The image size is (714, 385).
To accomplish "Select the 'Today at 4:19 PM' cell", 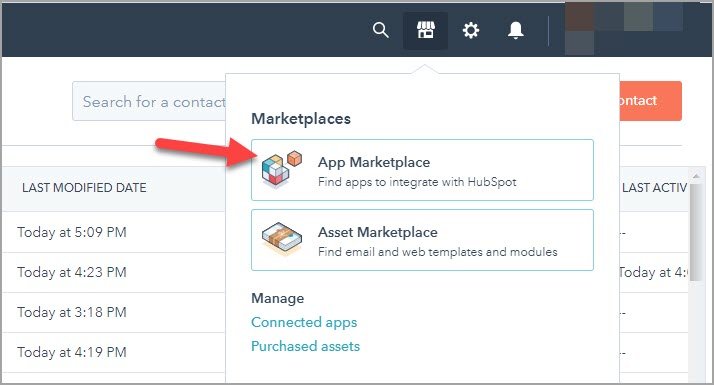I will [x=72, y=352].
